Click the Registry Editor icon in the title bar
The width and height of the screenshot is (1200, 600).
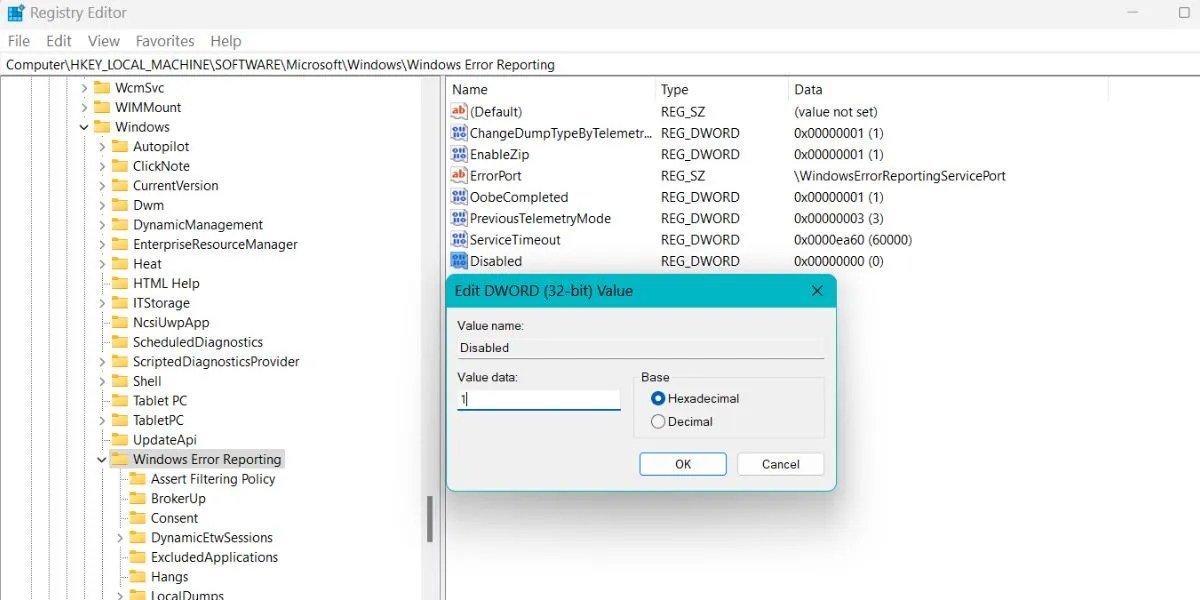tap(16, 12)
